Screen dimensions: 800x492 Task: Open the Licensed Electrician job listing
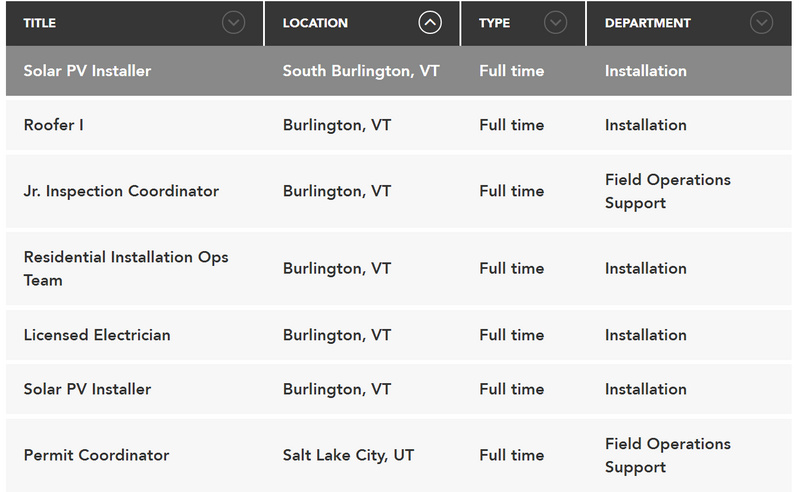click(x=97, y=335)
